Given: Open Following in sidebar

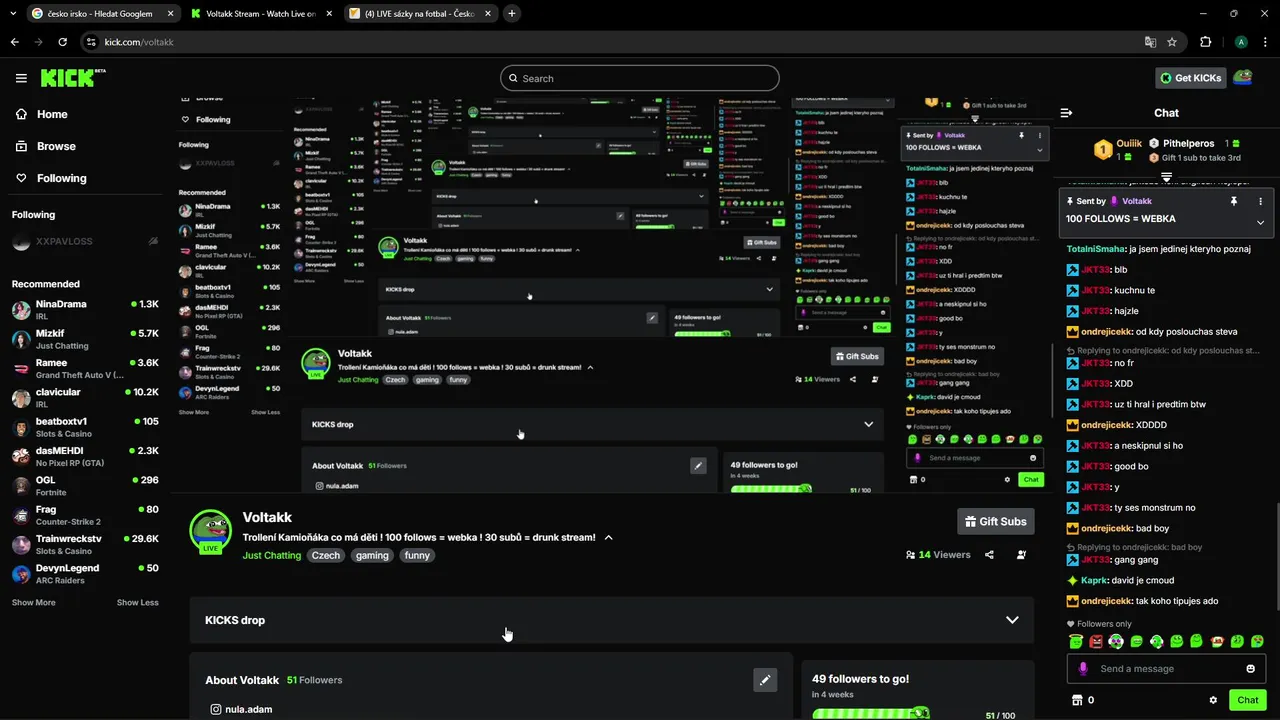Looking at the screenshot, I should coord(52,178).
